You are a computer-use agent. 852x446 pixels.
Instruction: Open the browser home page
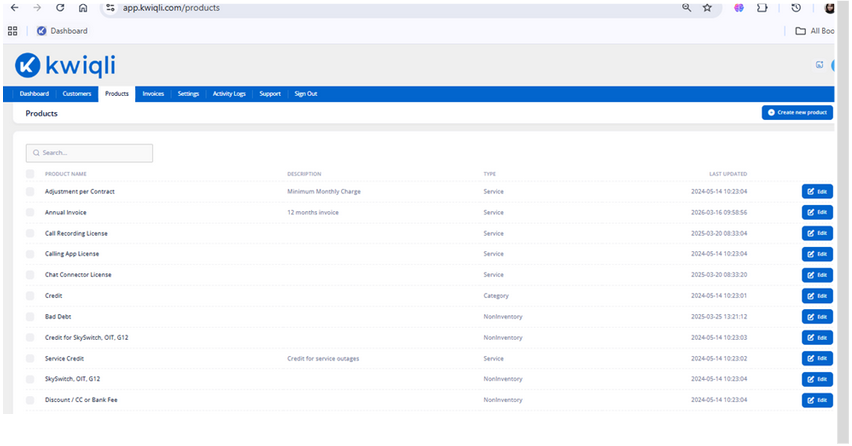83,8
